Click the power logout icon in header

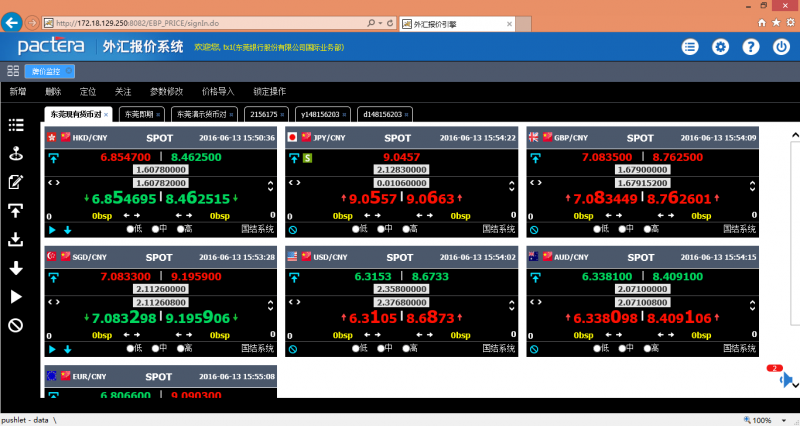coord(780,47)
